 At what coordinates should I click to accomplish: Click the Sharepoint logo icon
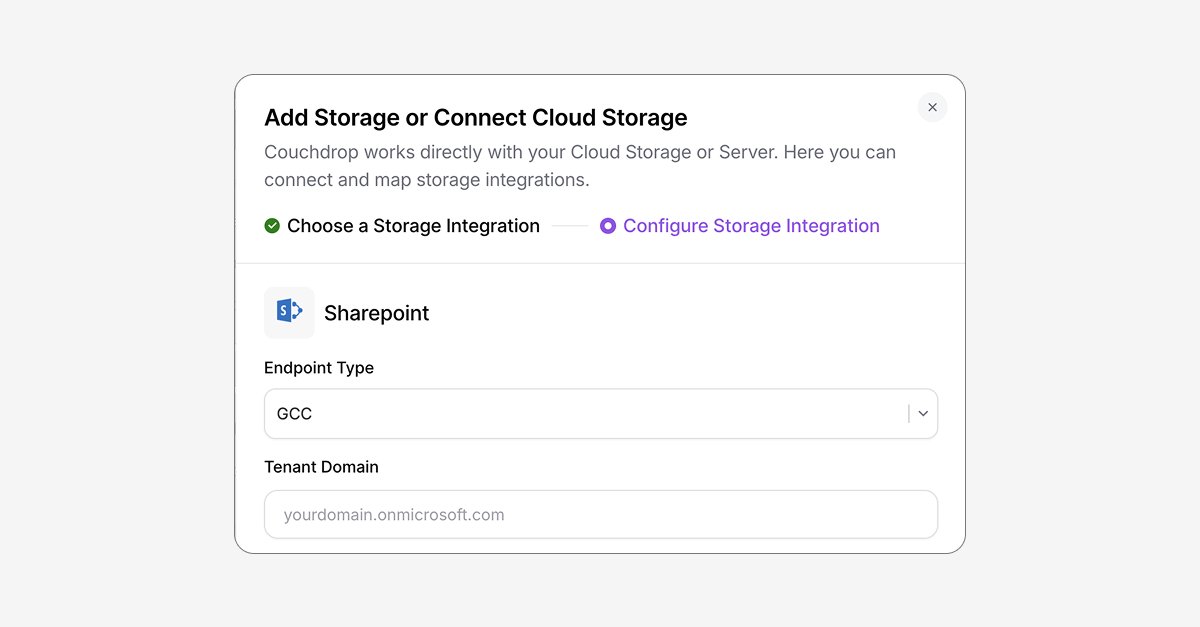[x=289, y=313]
